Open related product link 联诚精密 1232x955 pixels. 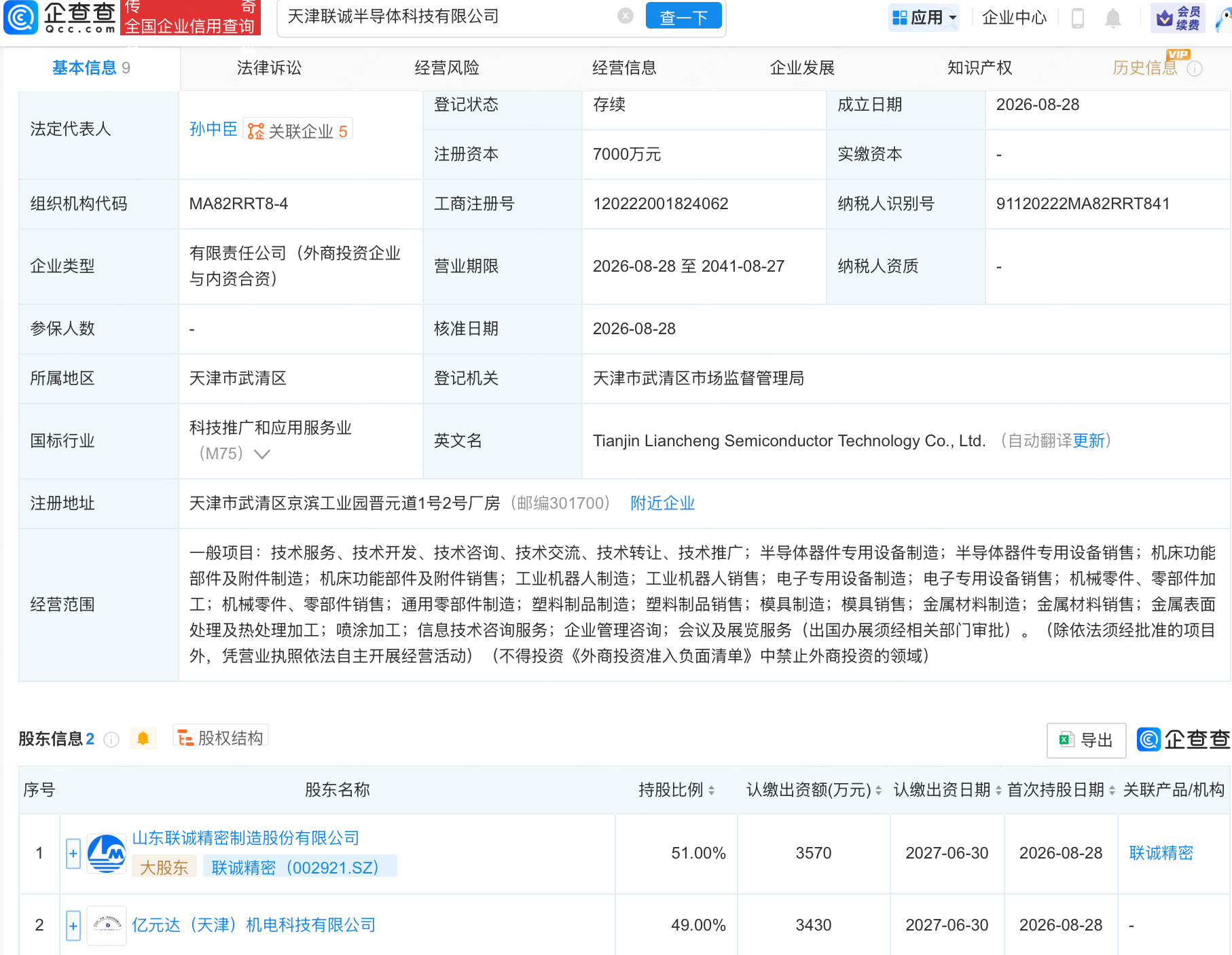[x=1161, y=853]
